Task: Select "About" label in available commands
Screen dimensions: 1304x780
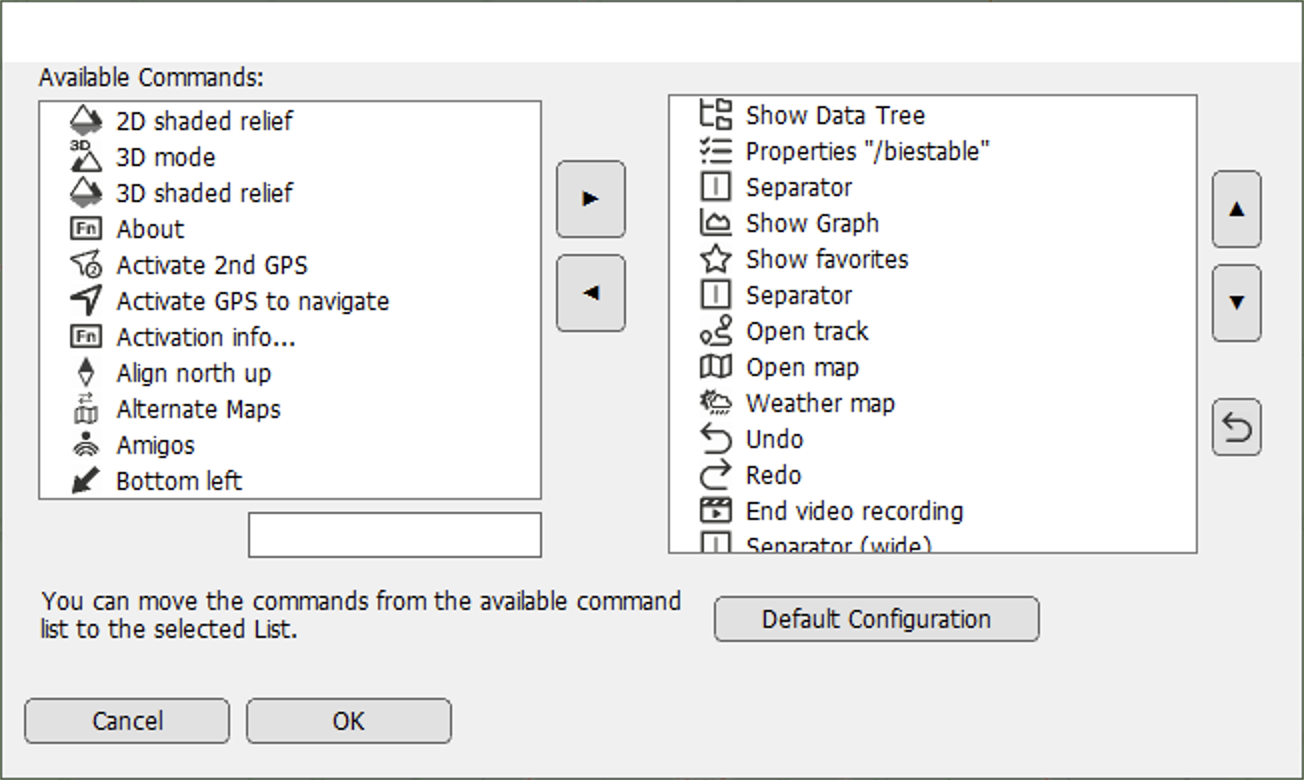Action: pos(150,229)
